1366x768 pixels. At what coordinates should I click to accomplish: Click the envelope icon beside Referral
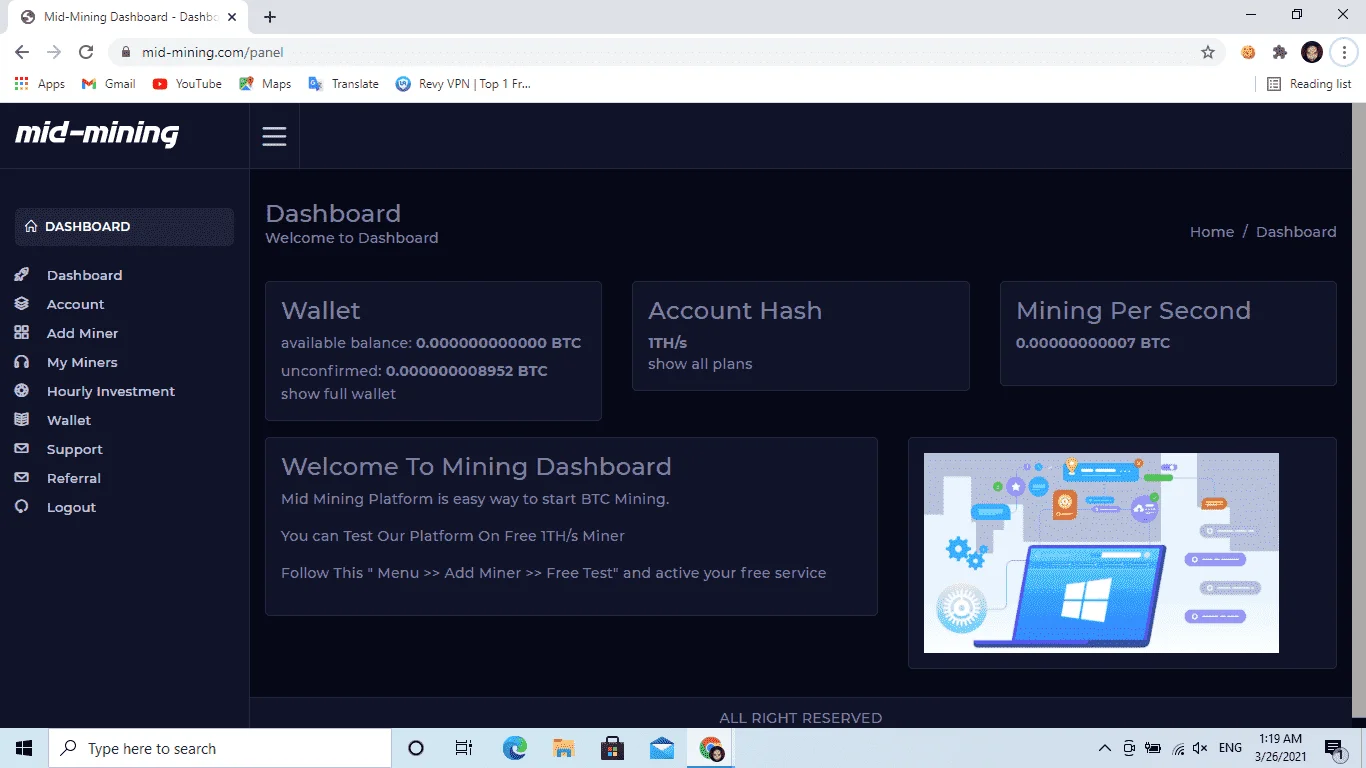click(x=22, y=478)
